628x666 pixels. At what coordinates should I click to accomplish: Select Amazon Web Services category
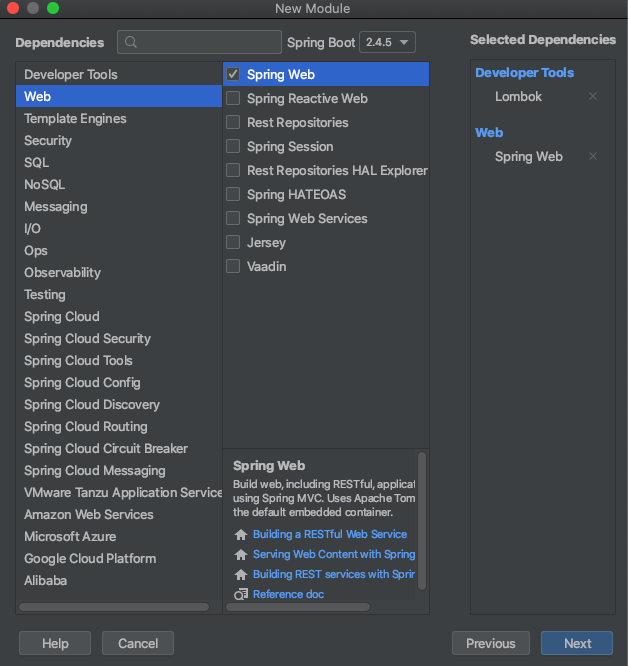tap(119, 514)
